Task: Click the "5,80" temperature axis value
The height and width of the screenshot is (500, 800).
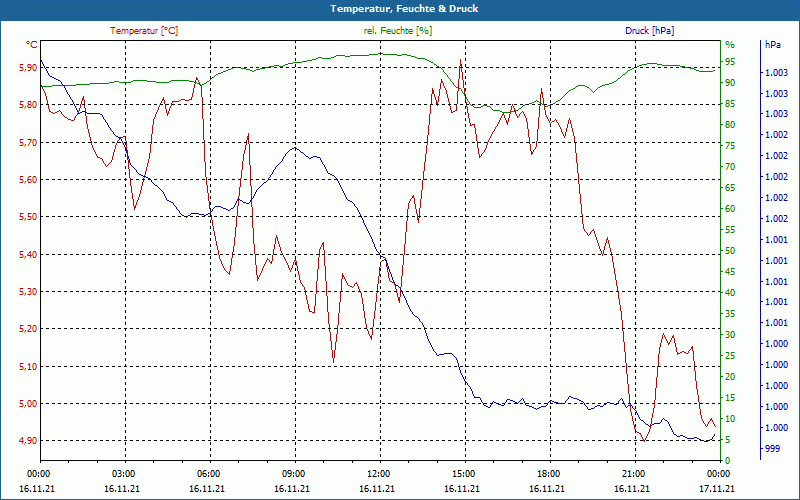Action: point(29,105)
